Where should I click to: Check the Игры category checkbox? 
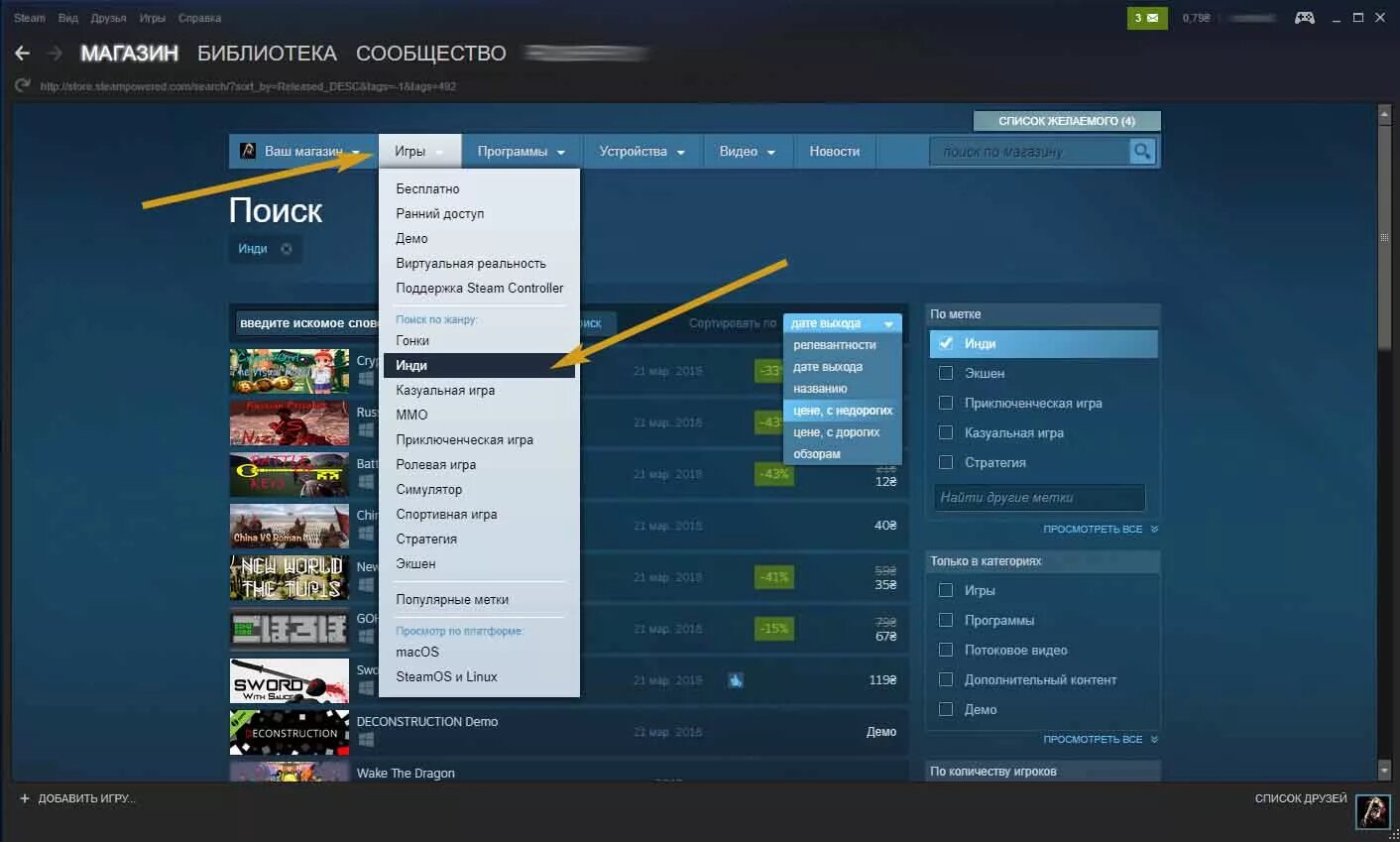click(x=946, y=590)
